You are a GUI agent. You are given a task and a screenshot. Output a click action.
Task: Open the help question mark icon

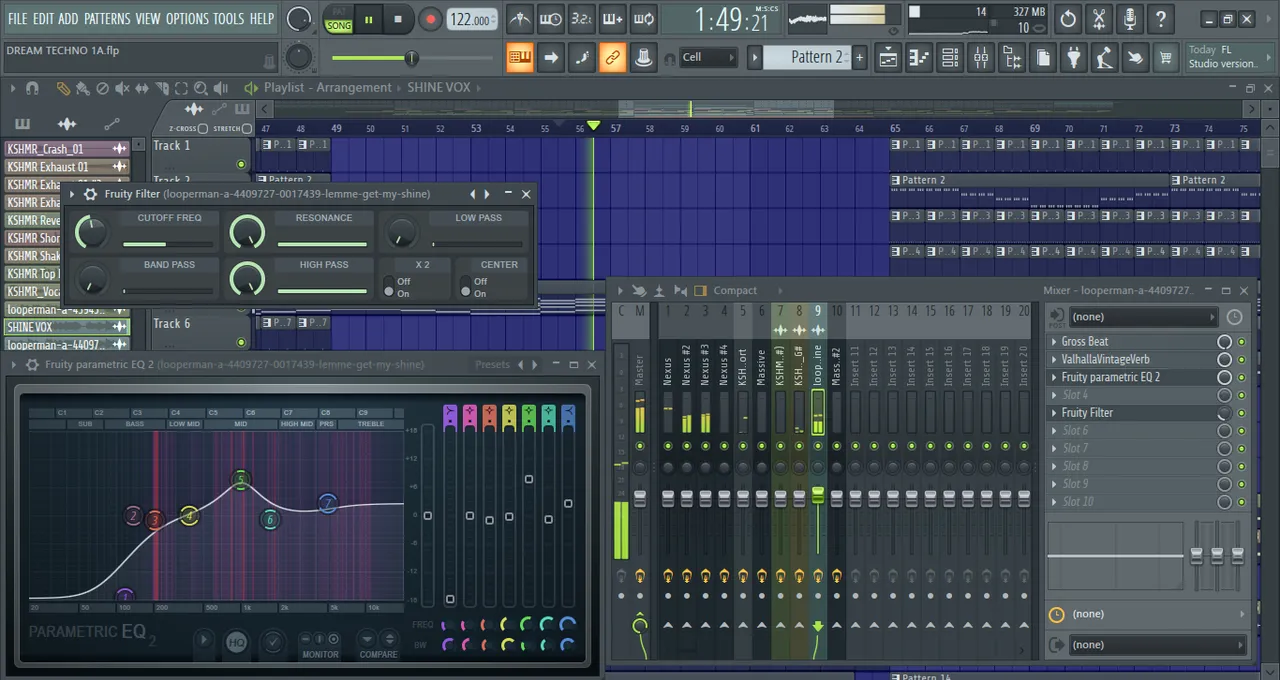[1161, 19]
